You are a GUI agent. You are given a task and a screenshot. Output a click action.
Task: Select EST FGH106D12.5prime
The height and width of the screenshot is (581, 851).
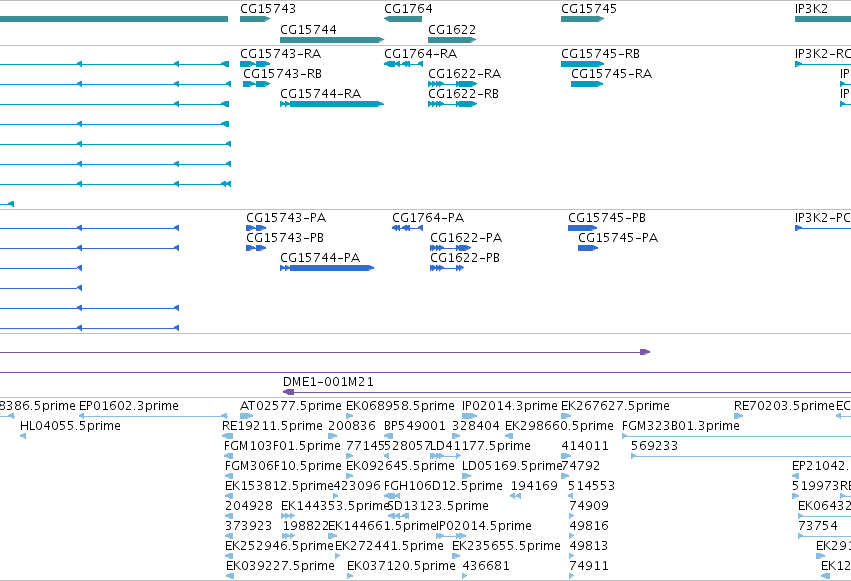443,486
